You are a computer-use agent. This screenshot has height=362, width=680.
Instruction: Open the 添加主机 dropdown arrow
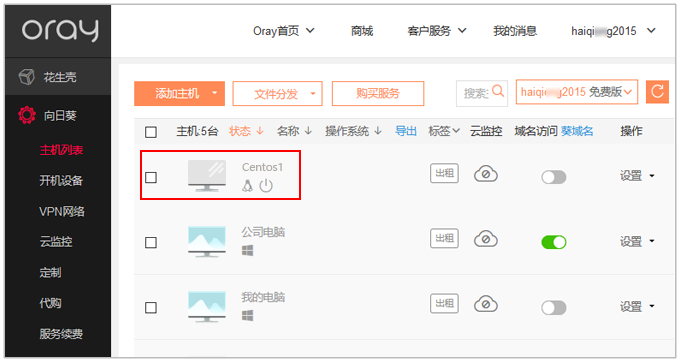pyautogui.click(x=214, y=93)
